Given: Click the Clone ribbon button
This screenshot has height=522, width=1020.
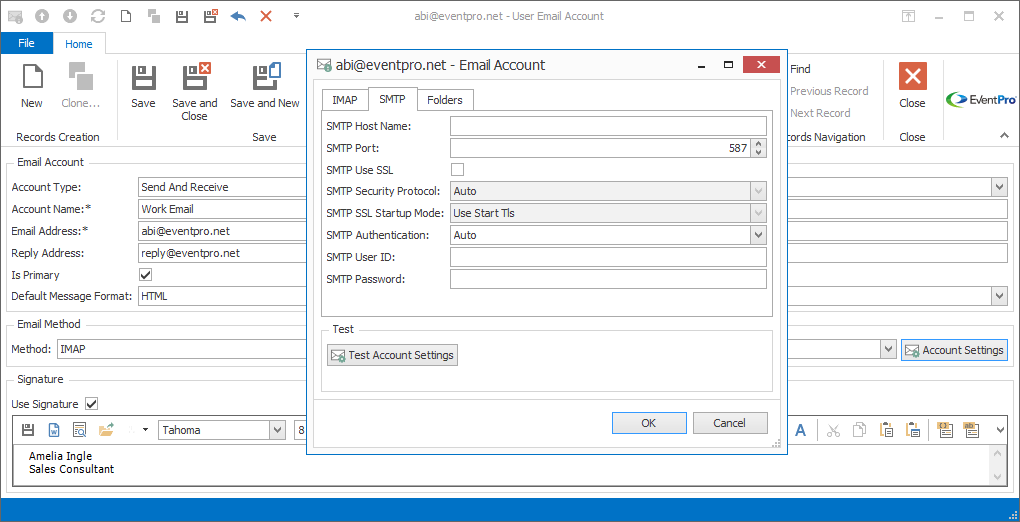Looking at the screenshot, I should [81, 85].
